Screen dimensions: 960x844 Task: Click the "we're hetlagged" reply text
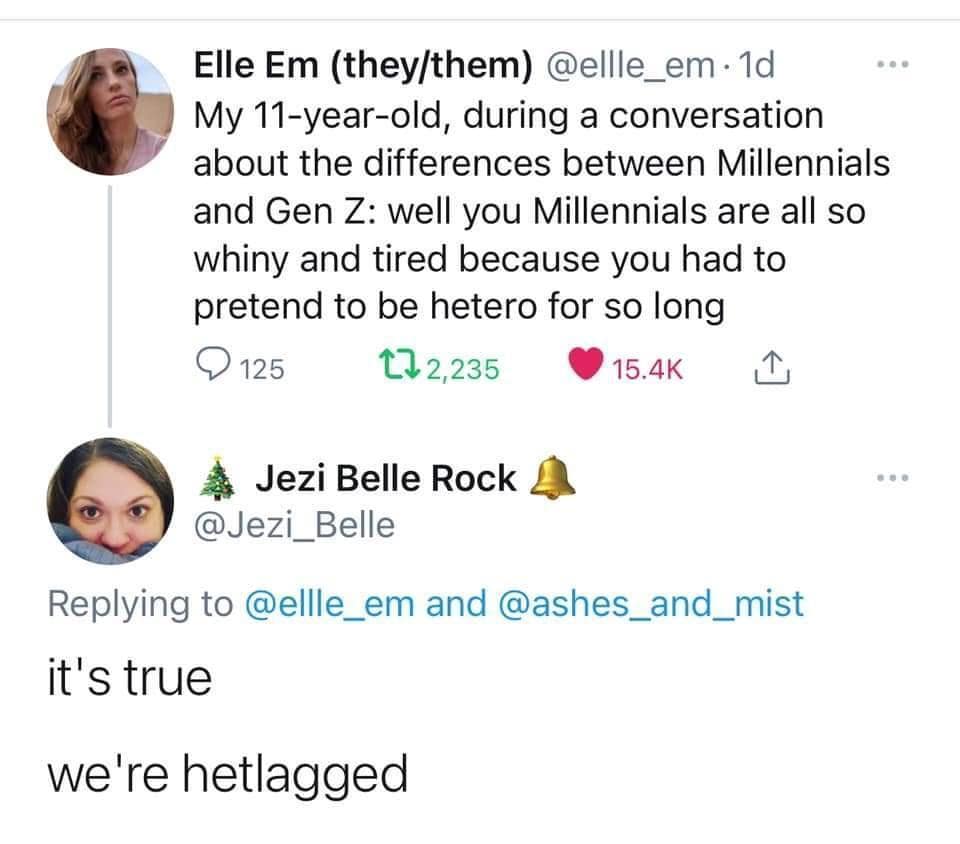tap(228, 773)
